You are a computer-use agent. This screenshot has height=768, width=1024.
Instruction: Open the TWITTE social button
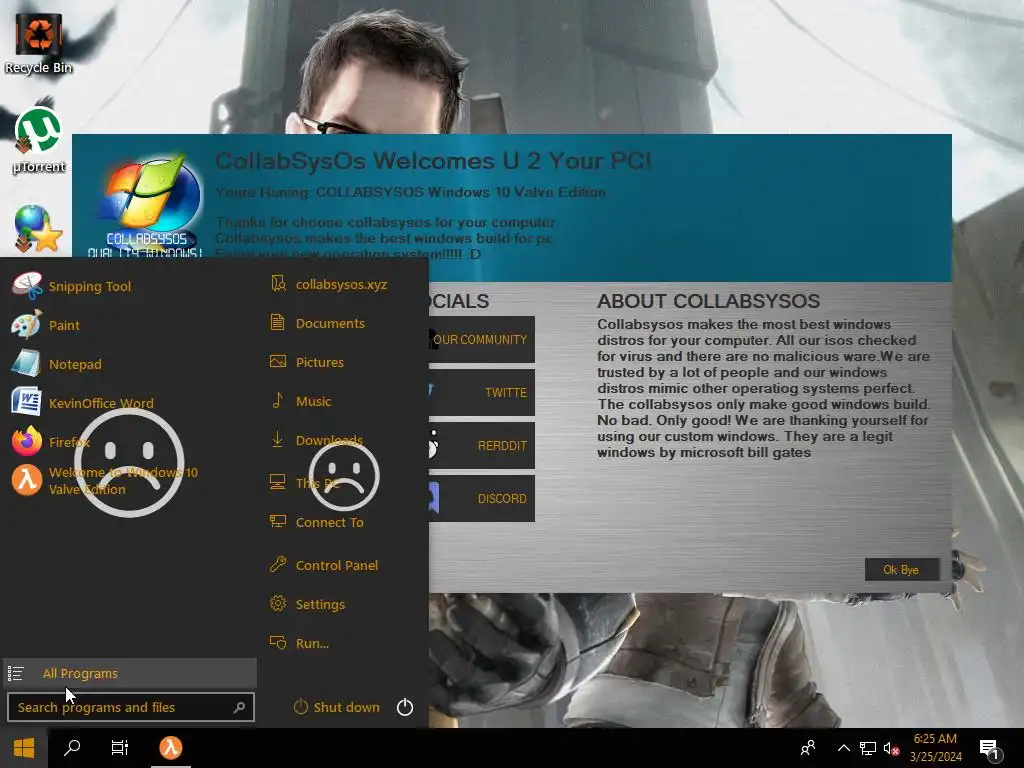(482, 392)
